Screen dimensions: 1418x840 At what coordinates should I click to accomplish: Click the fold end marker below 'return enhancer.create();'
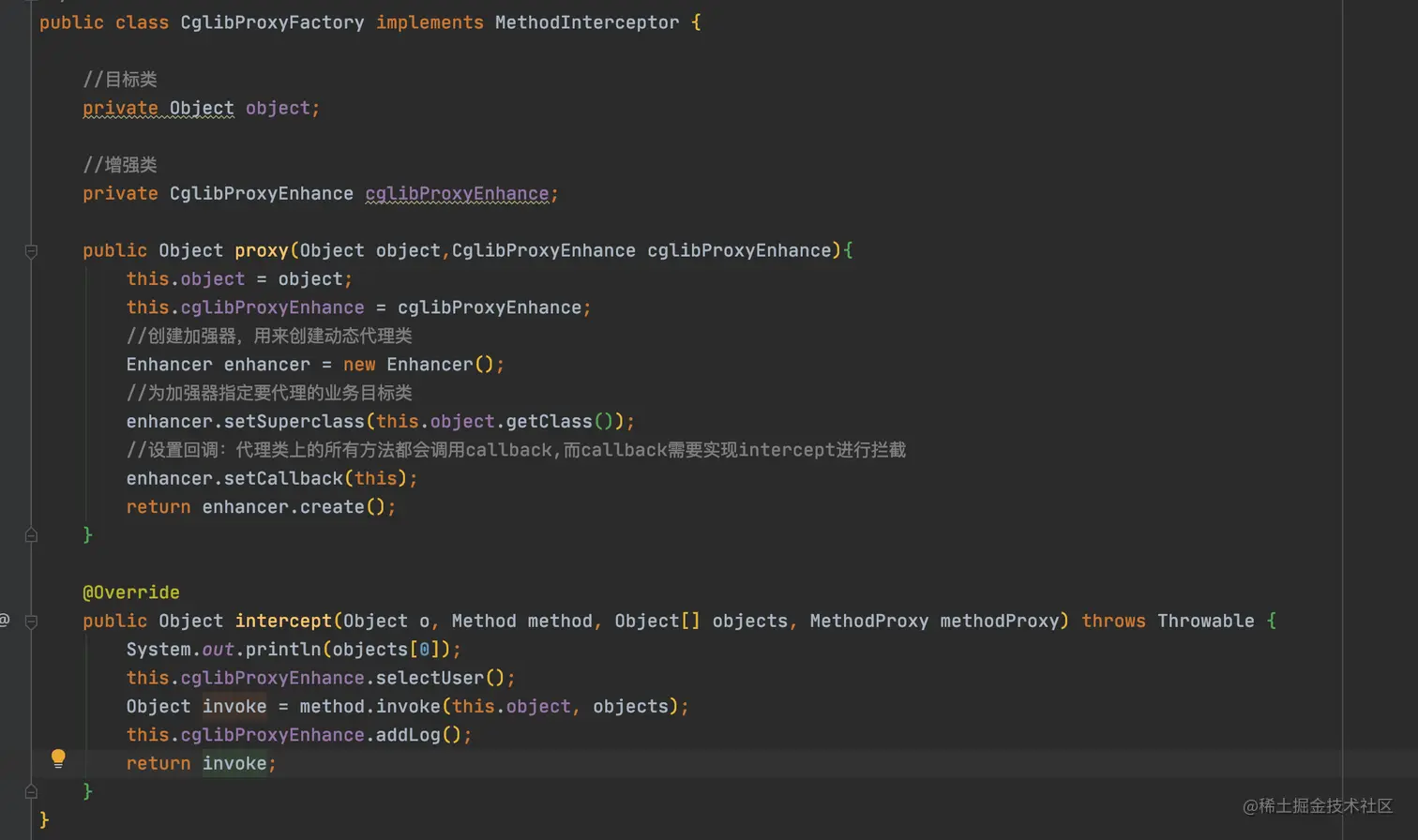[x=31, y=535]
